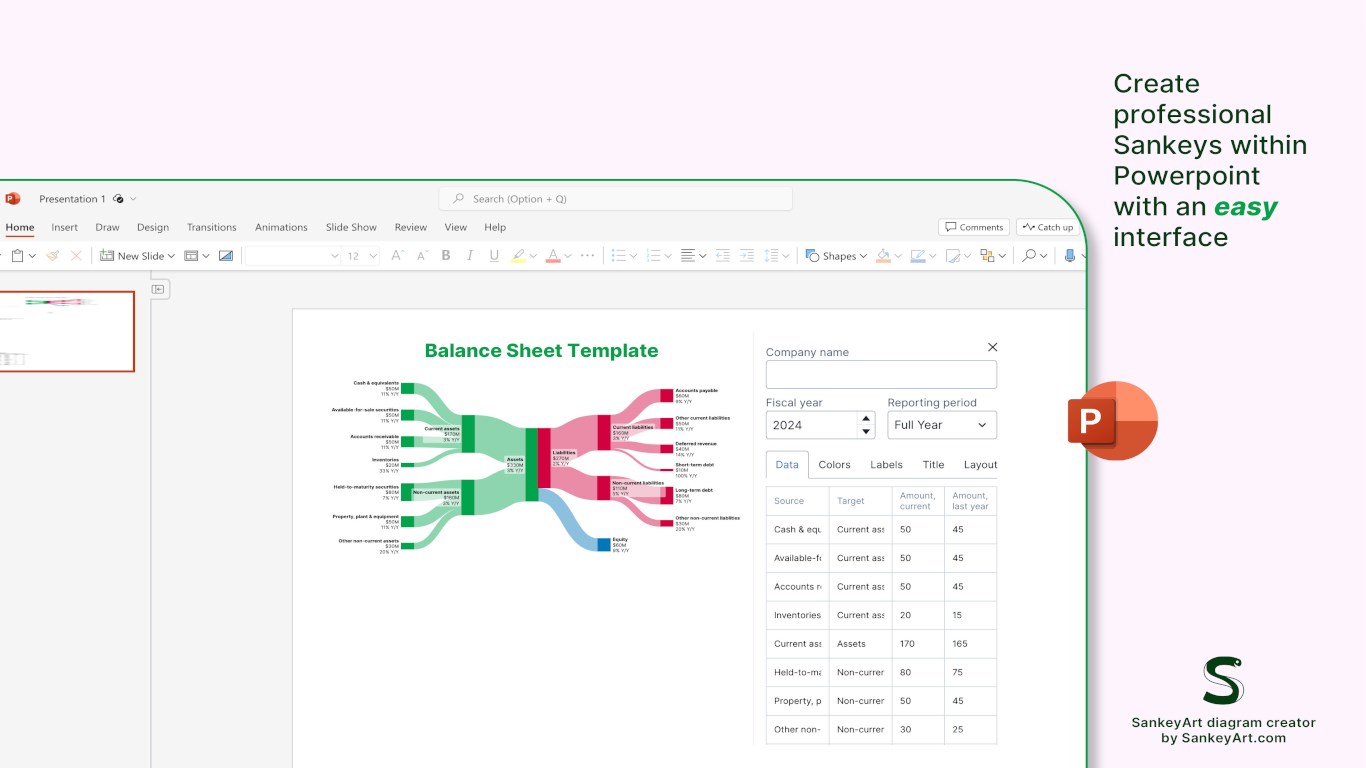Select the Colors tab in Sankey panel
Image resolution: width=1366 pixels, height=768 pixels.
coord(834,464)
